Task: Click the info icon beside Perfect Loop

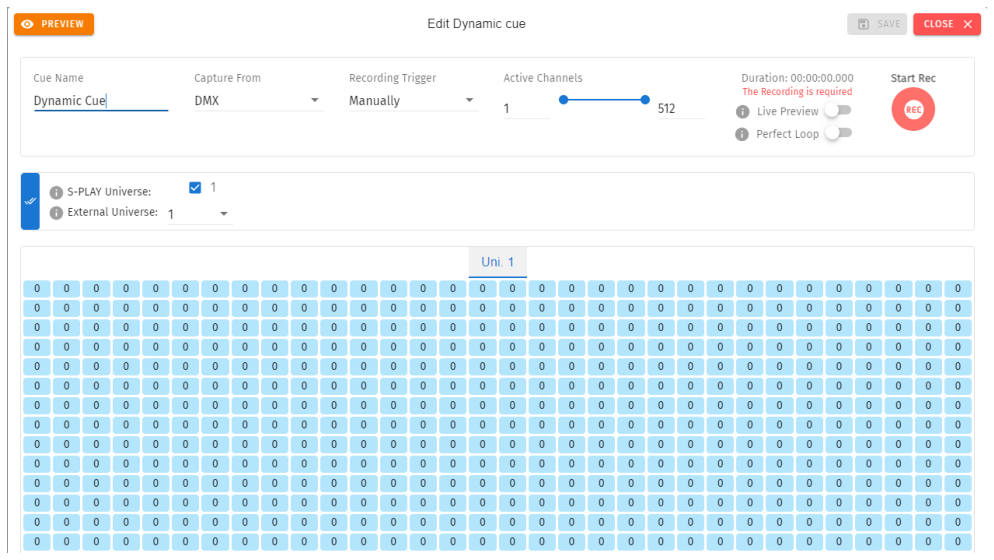Action: tap(742, 134)
